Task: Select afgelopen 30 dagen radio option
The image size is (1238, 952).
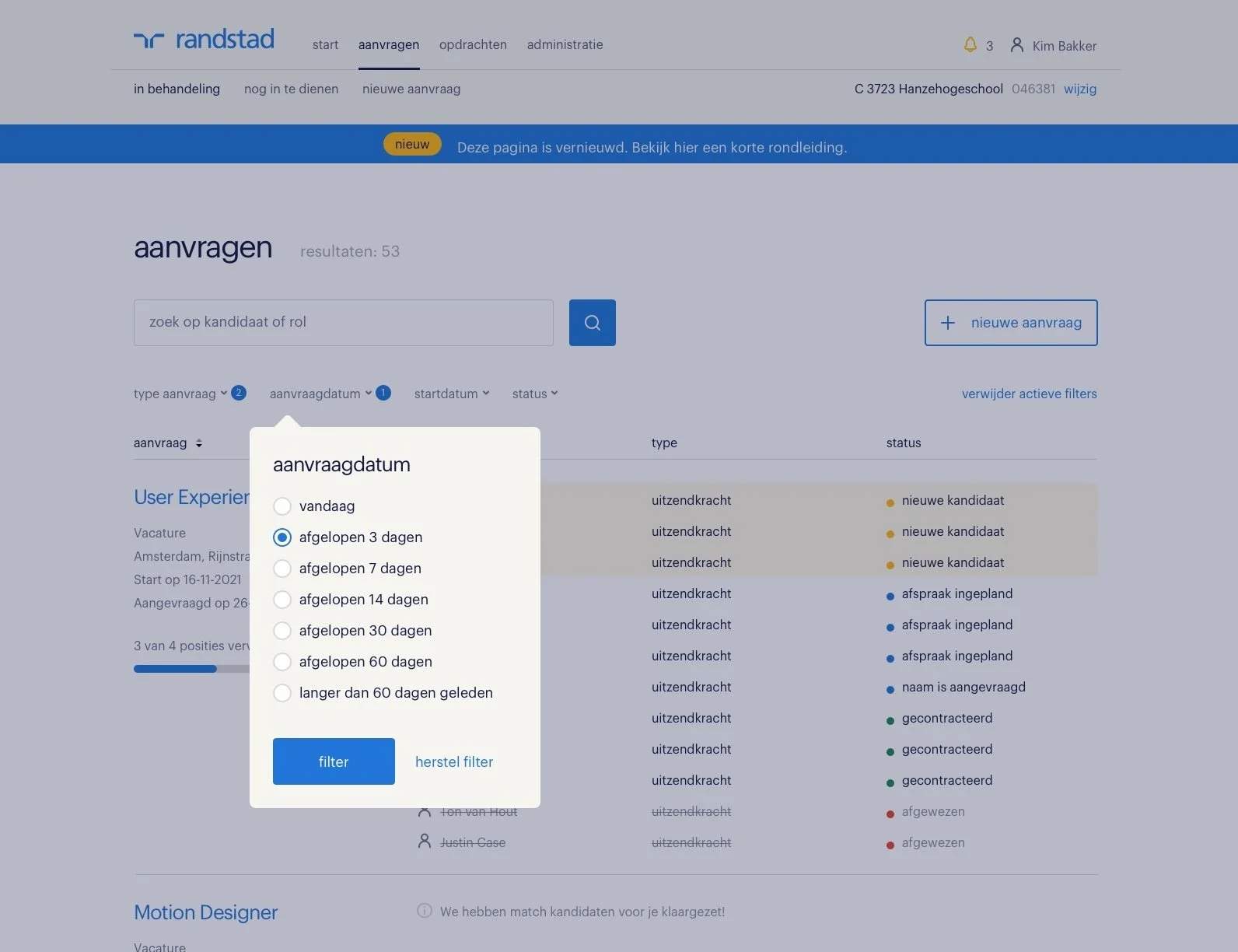Action: (282, 631)
